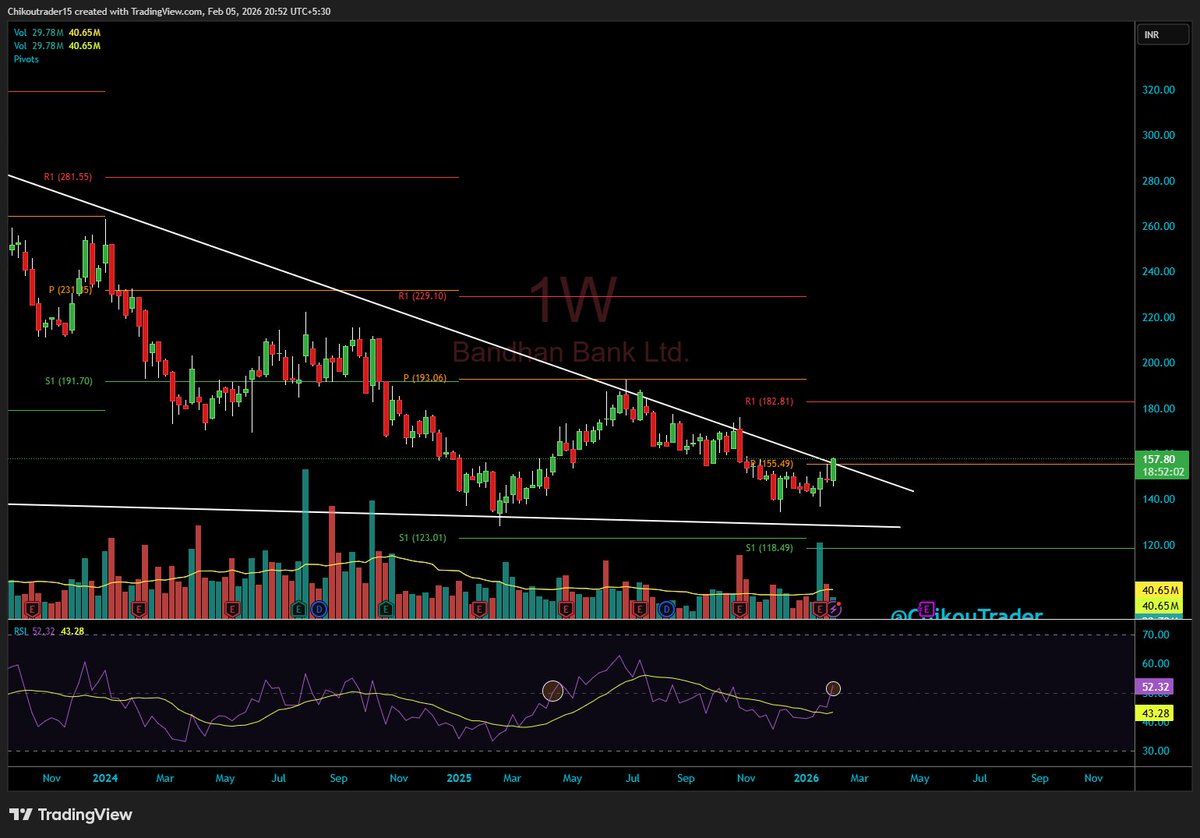Click the R1 (281.55) pivot label
1200x838 pixels.
tap(68, 177)
